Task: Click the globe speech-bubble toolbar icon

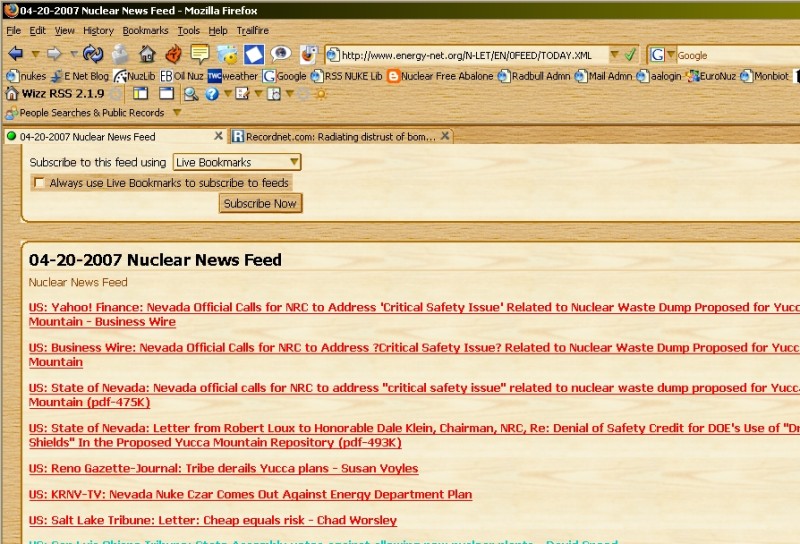Action: (281, 53)
